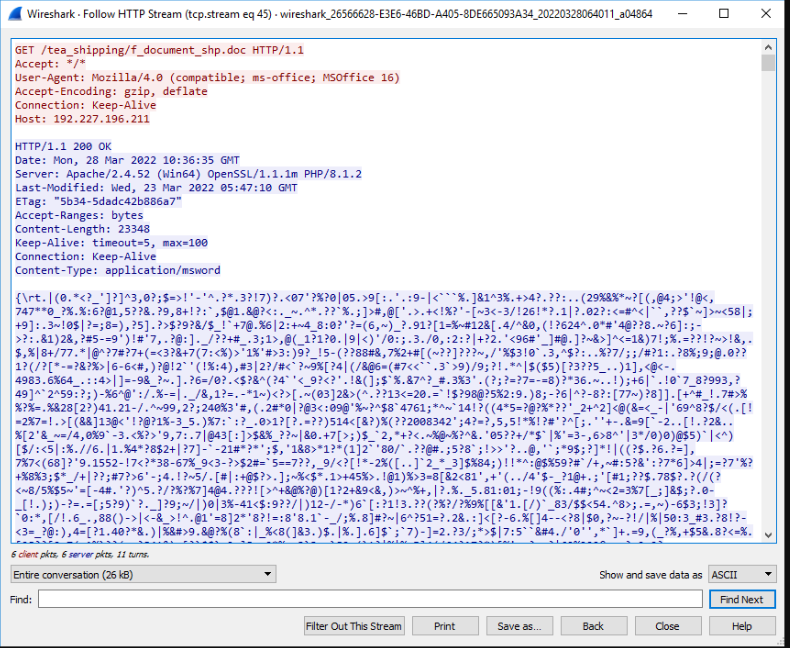Screen dimensions: 790x648
Task: Click the Keep-Alive: timeout=5, max=100 line
Action: [111, 243]
